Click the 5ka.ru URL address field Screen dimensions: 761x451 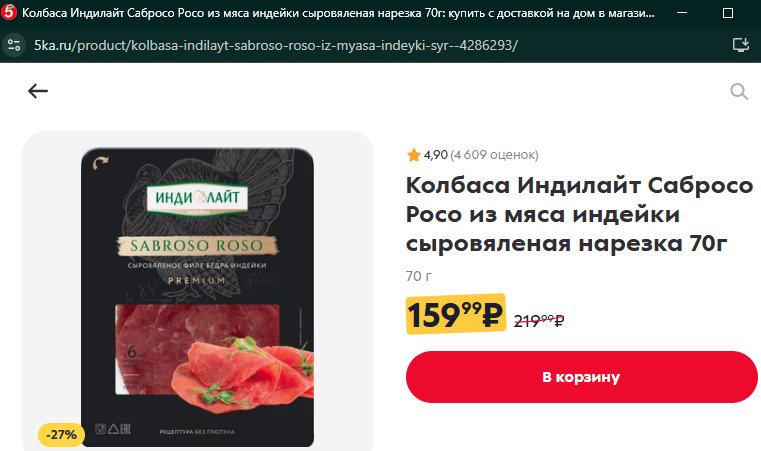pos(276,45)
